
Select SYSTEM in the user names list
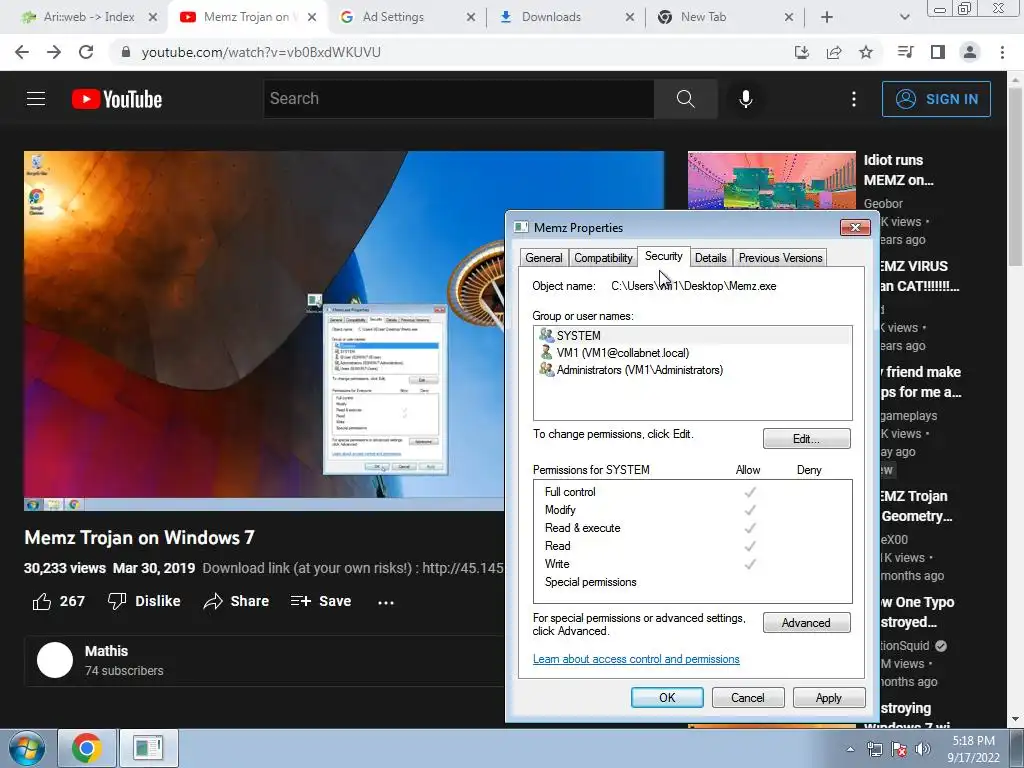pyautogui.click(x=692, y=336)
